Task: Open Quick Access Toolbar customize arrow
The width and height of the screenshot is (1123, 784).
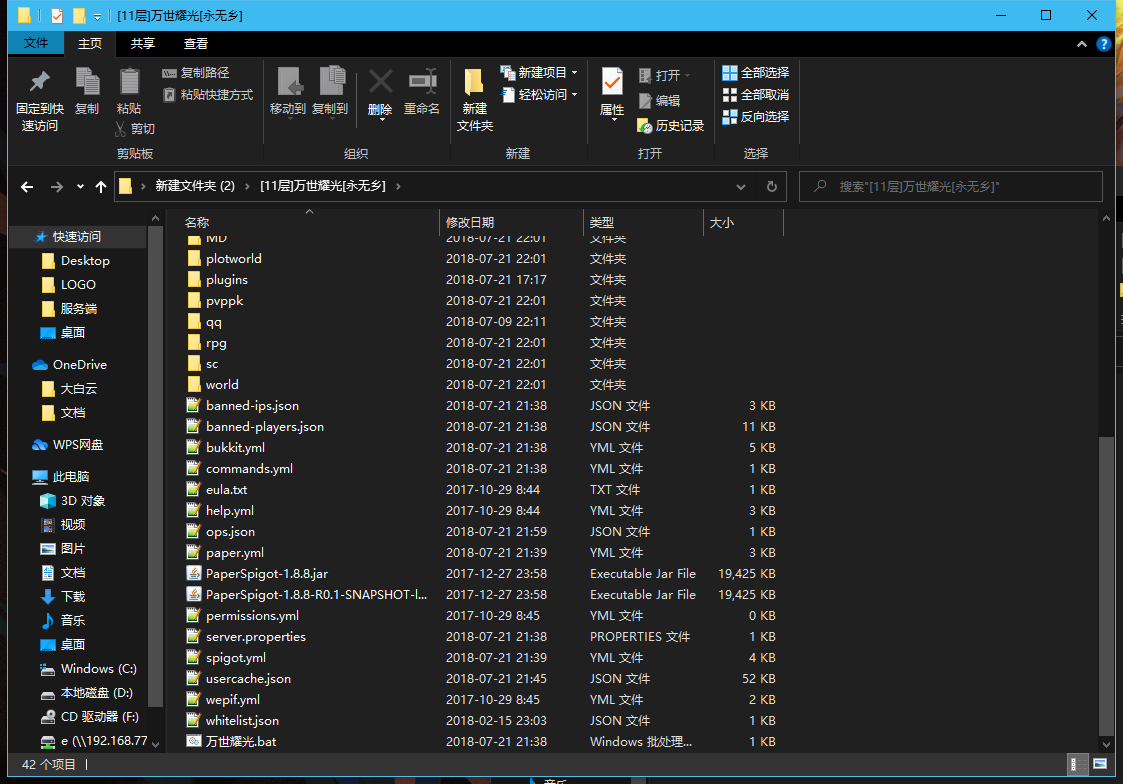Action: [97, 16]
